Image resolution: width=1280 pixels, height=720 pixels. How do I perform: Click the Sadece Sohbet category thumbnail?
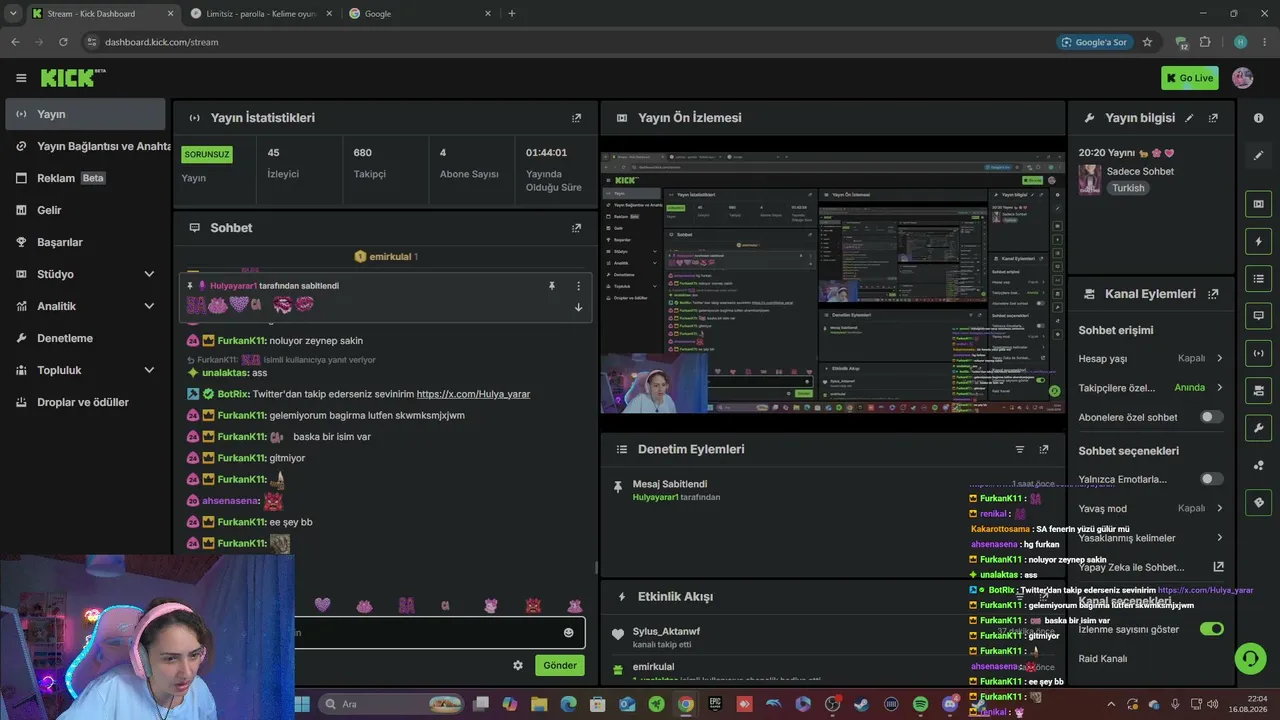[x=1090, y=179]
